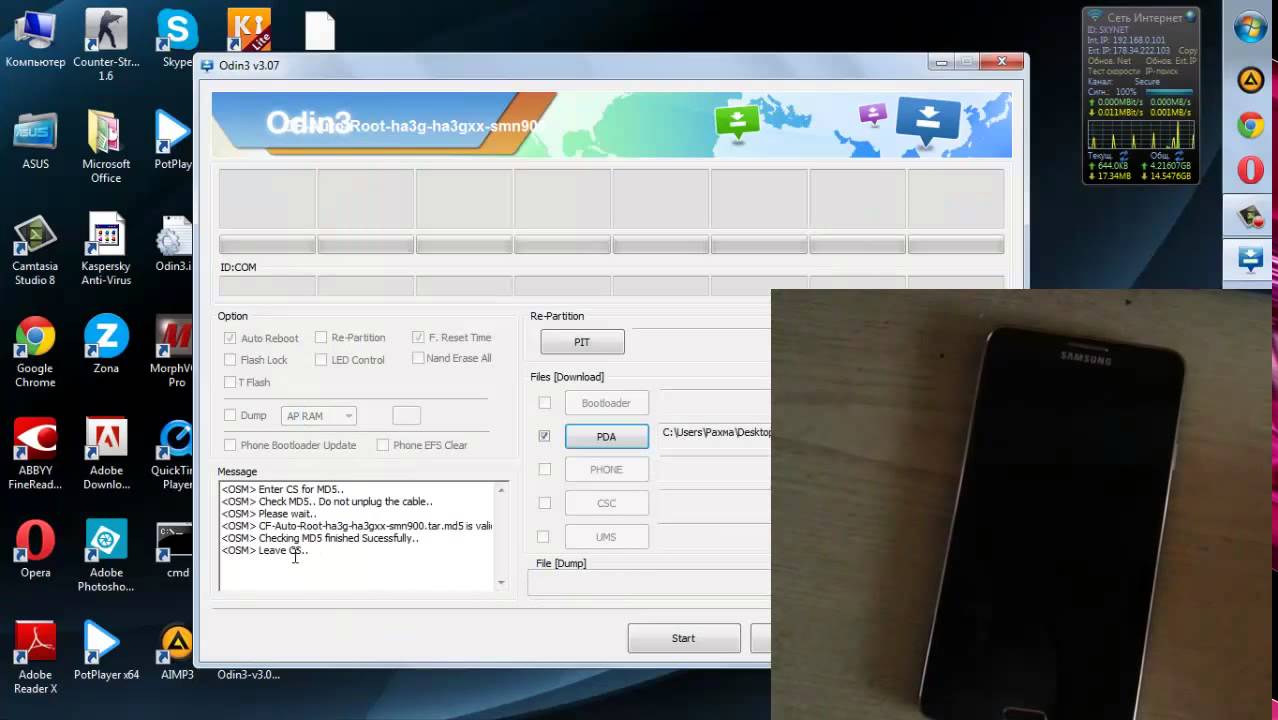Click the Odin3 v3.07 window title
The image size is (1278, 720).
click(x=249, y=65)
